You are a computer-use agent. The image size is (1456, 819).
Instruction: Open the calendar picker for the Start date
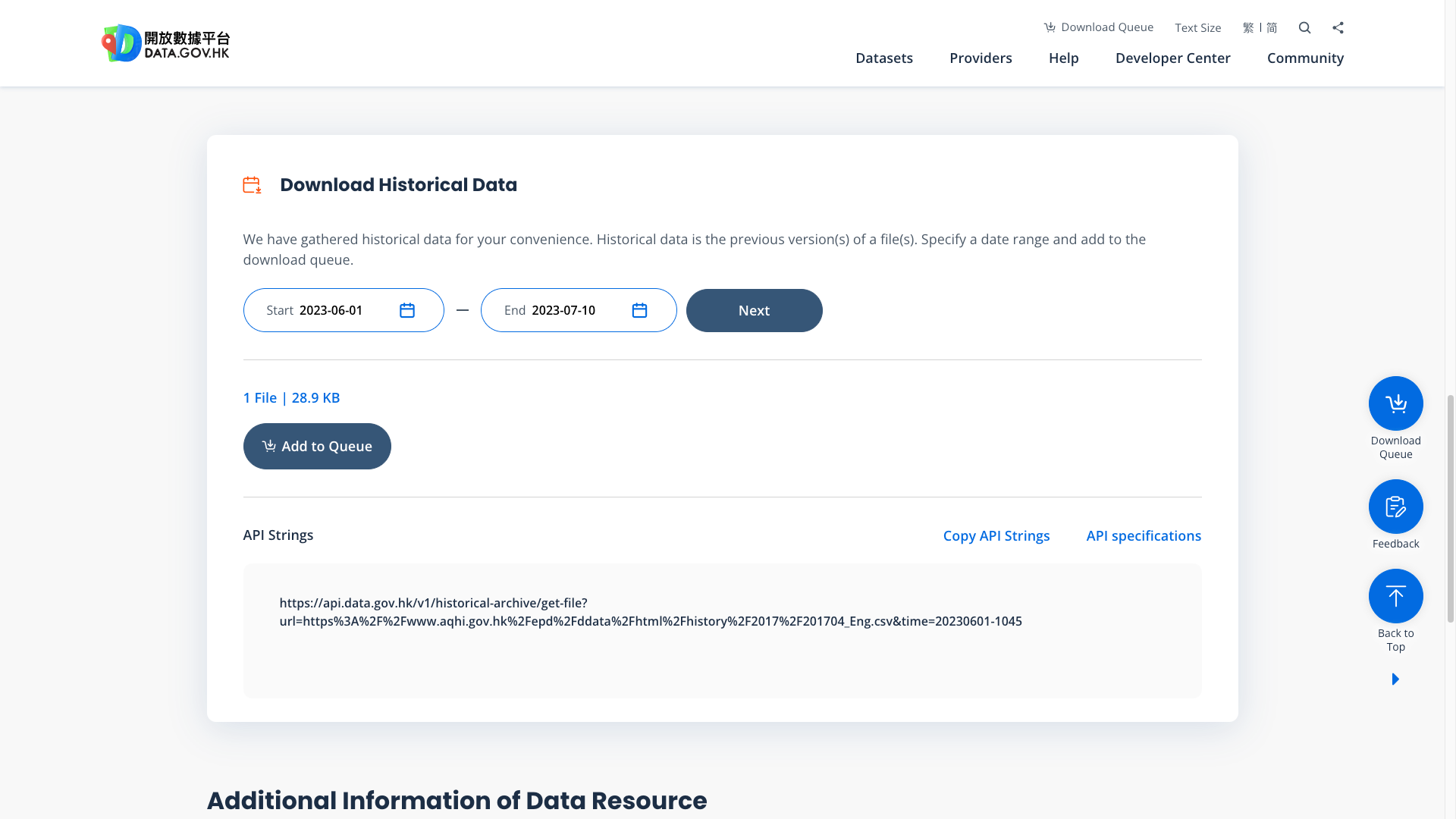pyautogui.click(x=406, y=310)
